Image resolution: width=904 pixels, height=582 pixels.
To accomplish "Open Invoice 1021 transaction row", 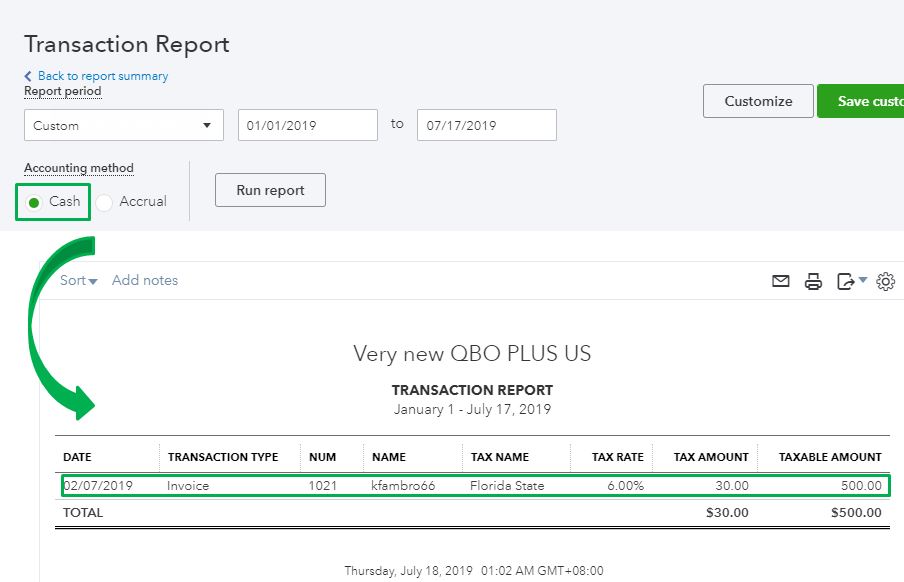I will (476, 486).
